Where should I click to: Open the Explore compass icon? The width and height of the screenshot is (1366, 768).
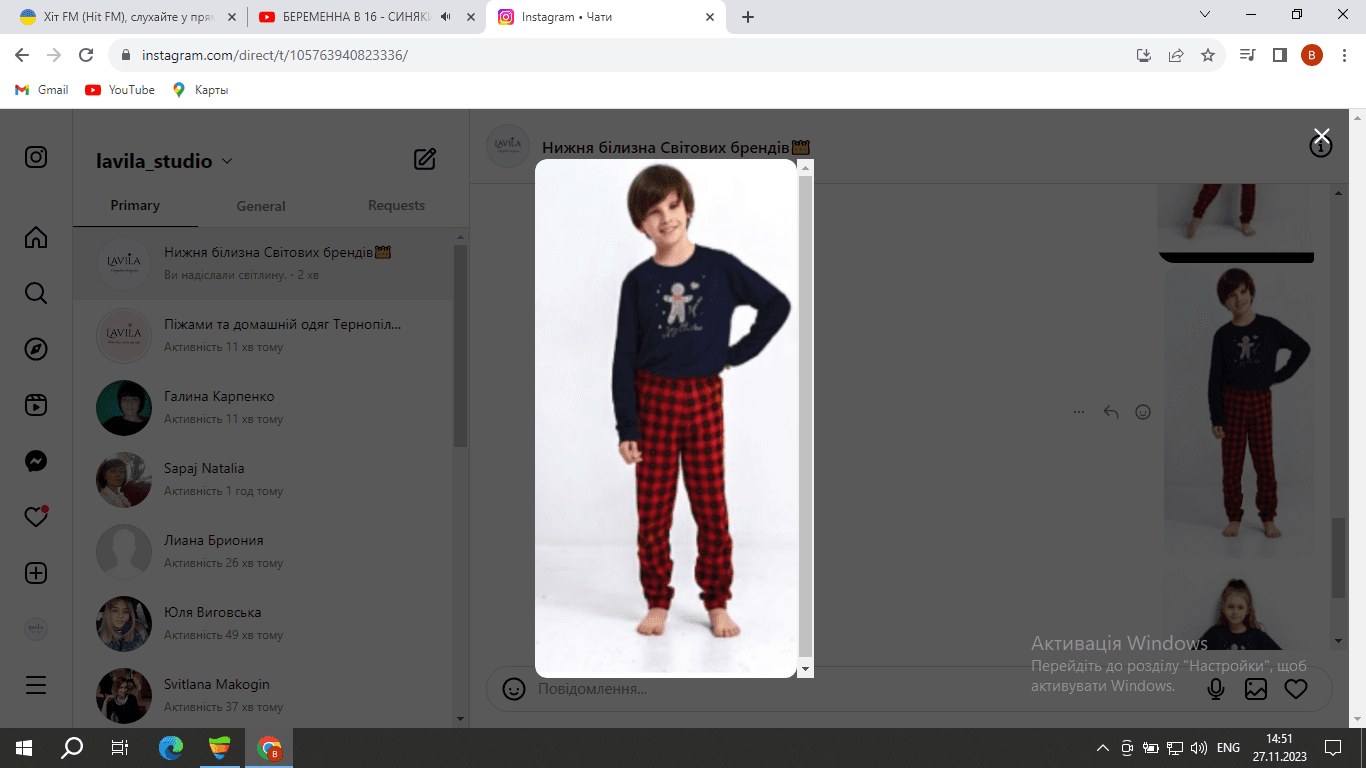point(36,349)
